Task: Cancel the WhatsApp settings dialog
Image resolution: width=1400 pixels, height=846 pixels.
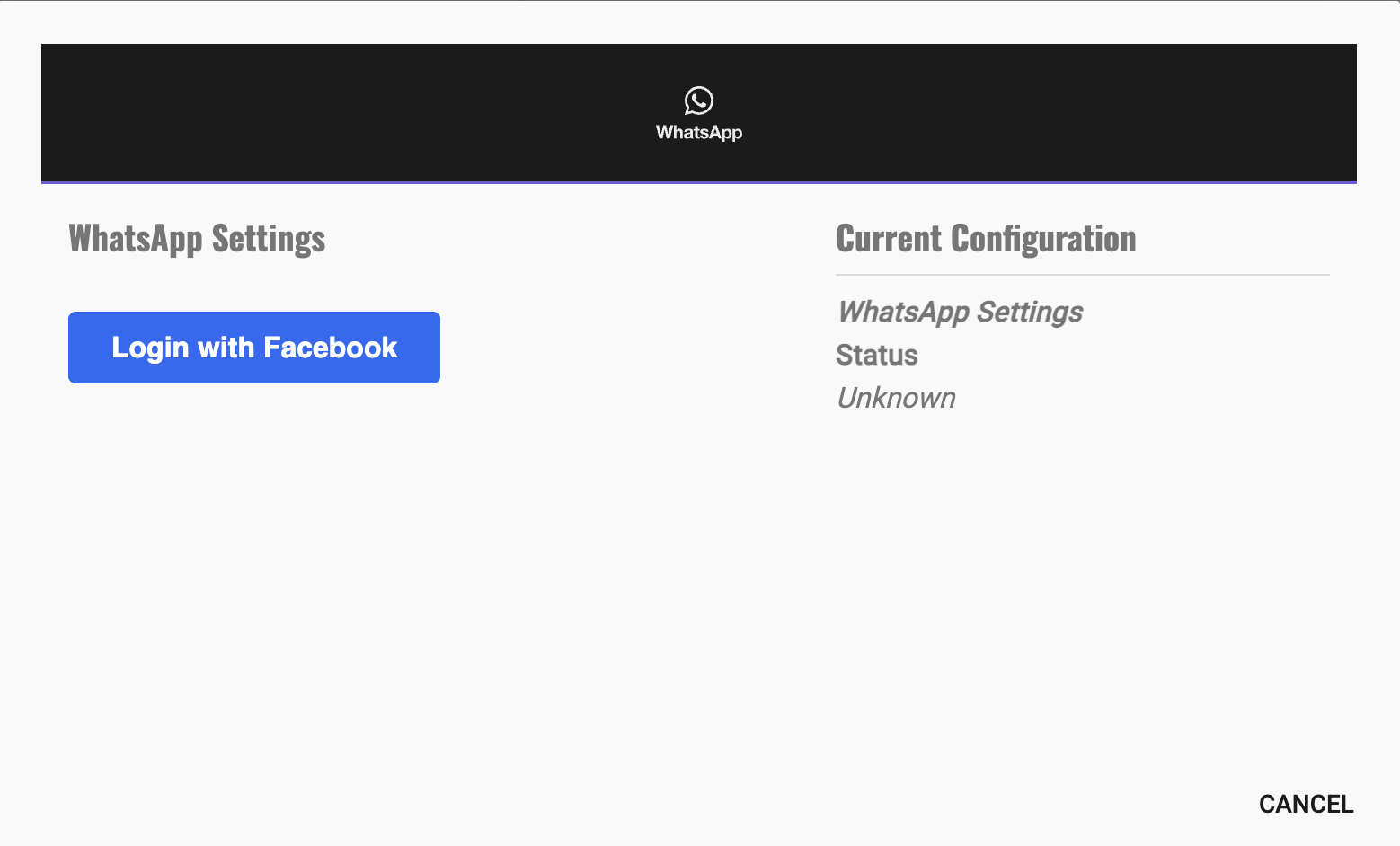Action: pyautogui.click(x=1306, y=804)
